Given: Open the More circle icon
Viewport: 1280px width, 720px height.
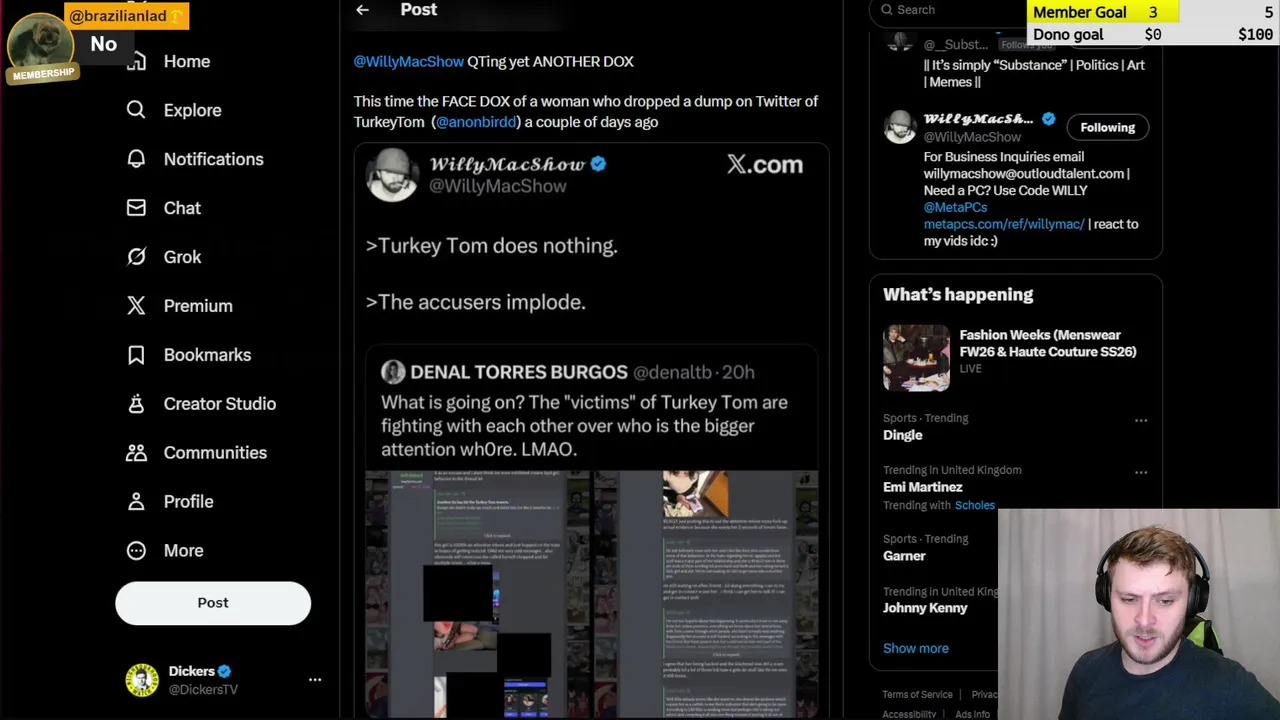Looking at the screenshot, I should pos(136,551).
